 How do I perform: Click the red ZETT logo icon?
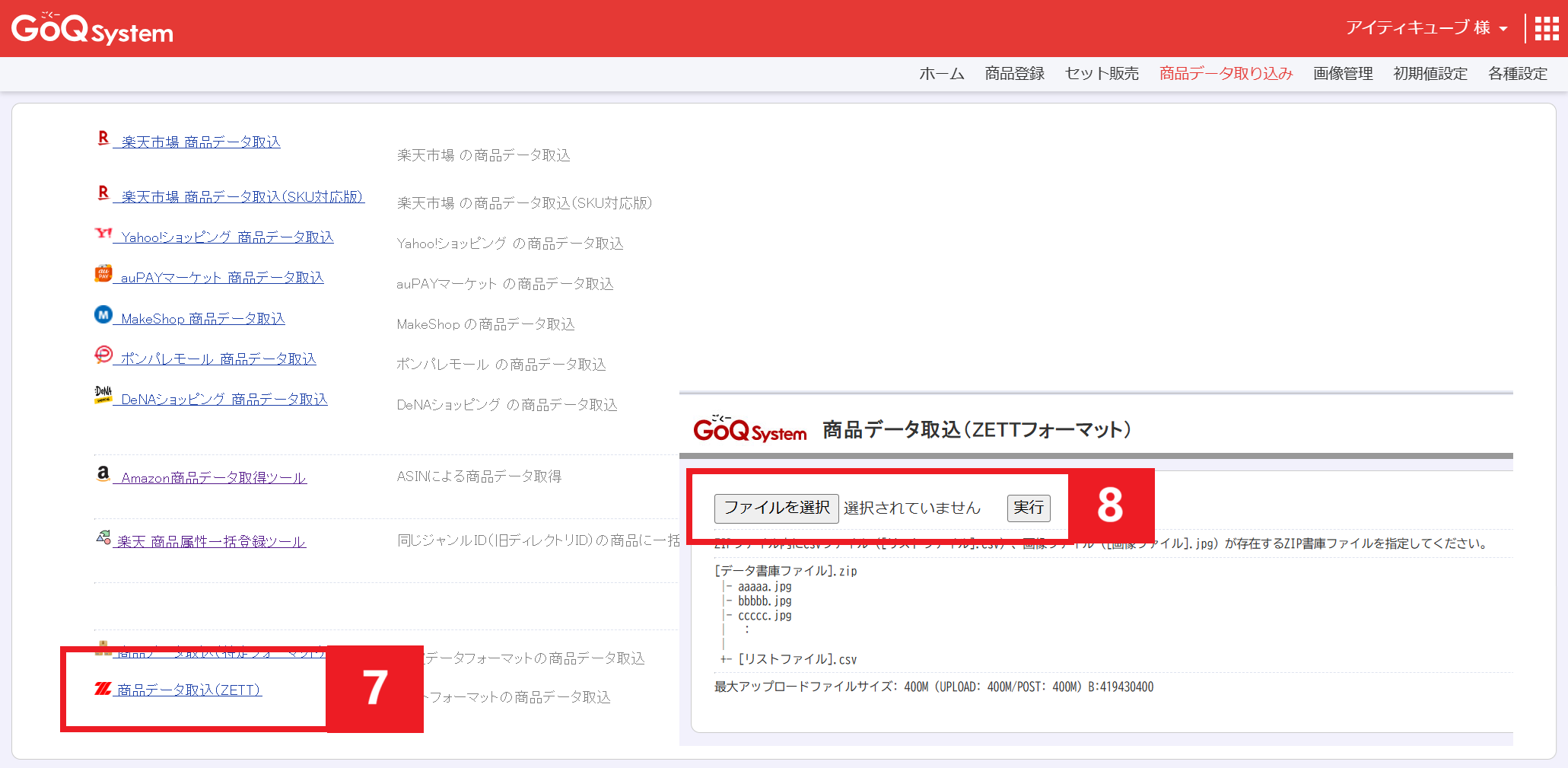[103, 690]
